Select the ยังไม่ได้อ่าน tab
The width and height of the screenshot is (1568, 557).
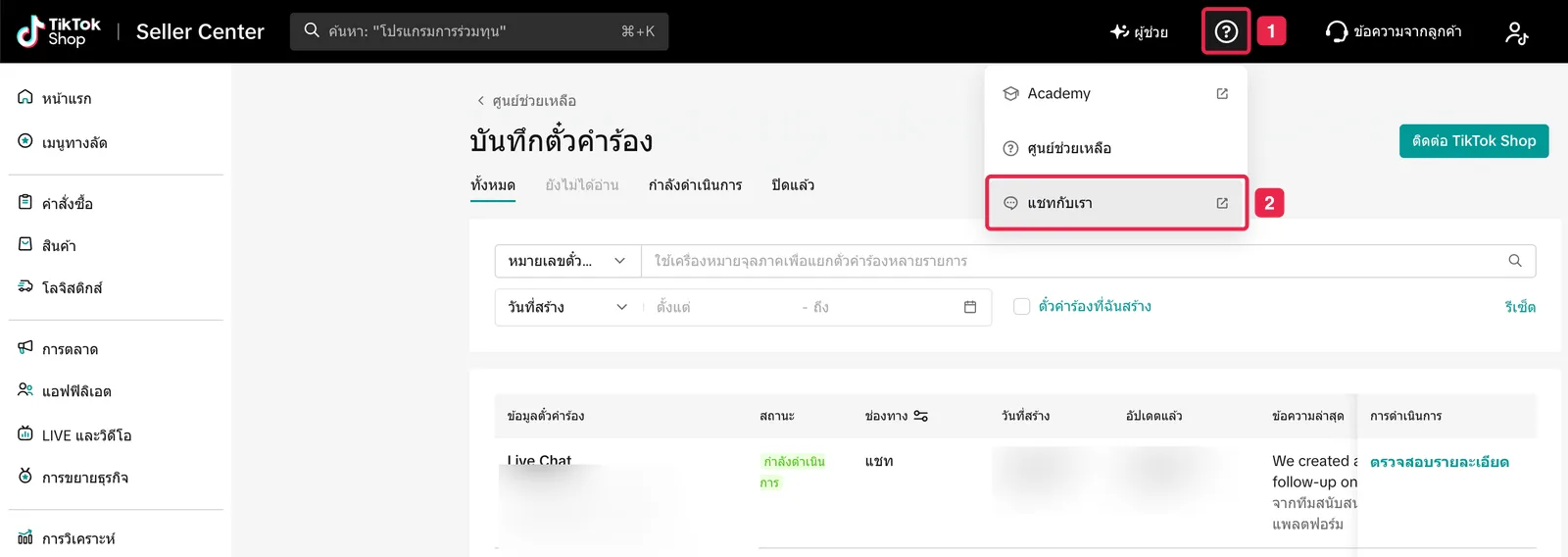[x=582, y=185]
